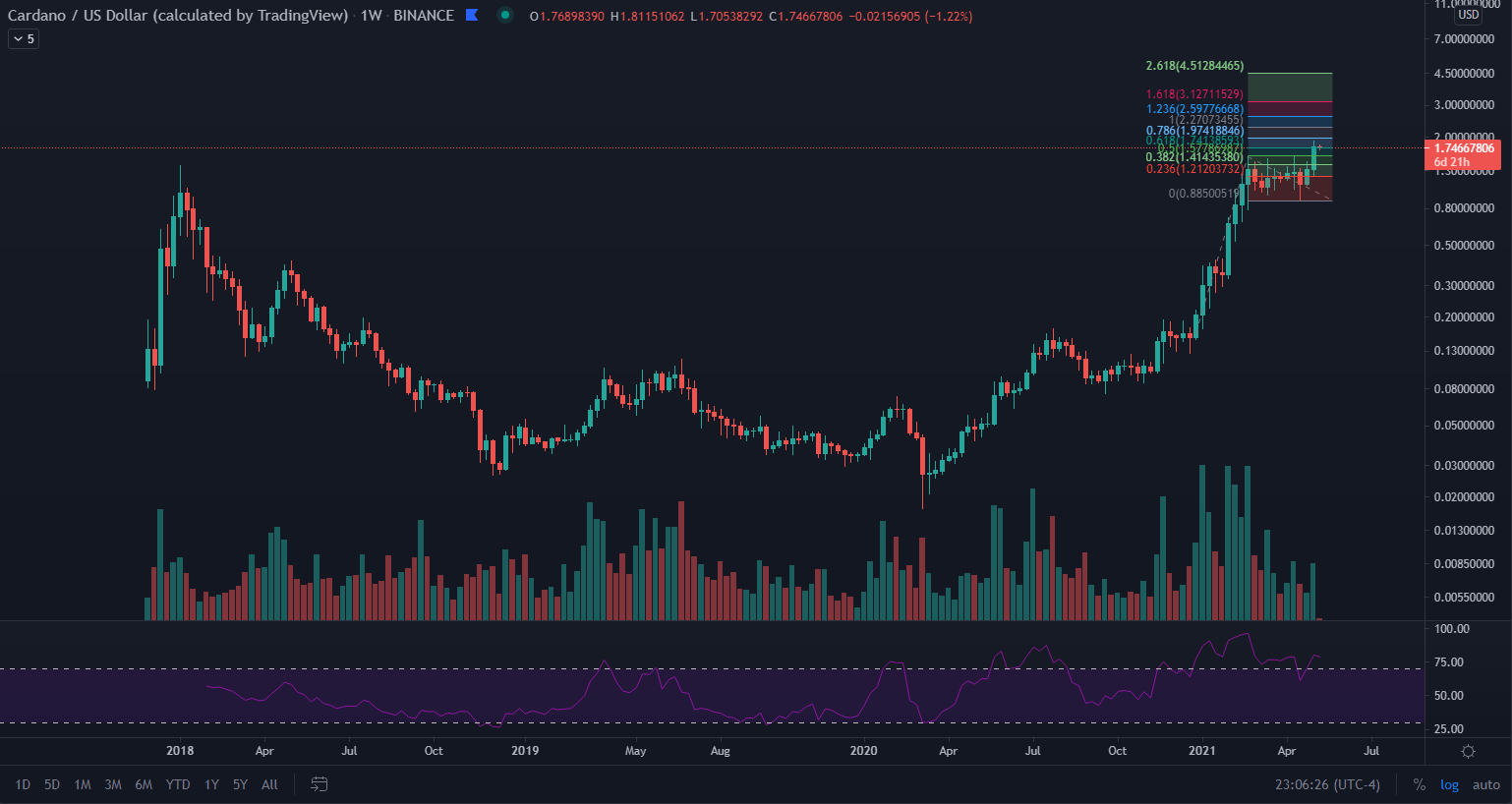
Task: Select the 1Y time range
Action: (211, 784)
